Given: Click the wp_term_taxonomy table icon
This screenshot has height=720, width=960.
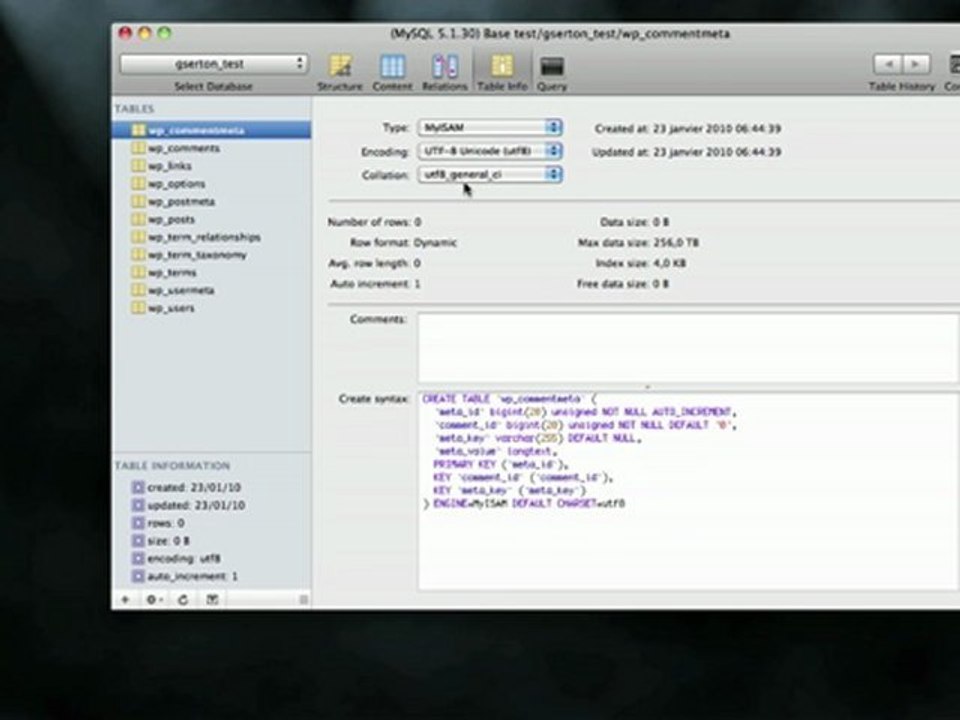Looking at the screenshot, I should (x=138, y=254).
